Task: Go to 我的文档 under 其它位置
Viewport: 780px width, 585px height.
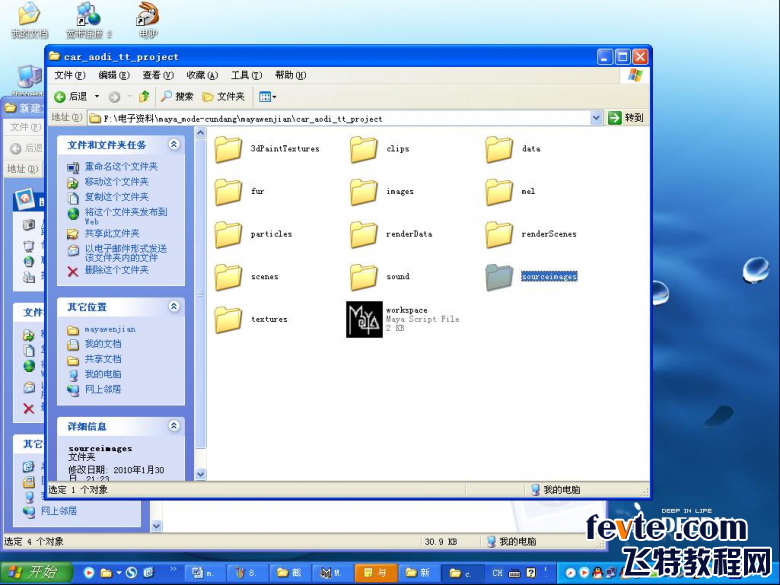Action: coord(102,344)
